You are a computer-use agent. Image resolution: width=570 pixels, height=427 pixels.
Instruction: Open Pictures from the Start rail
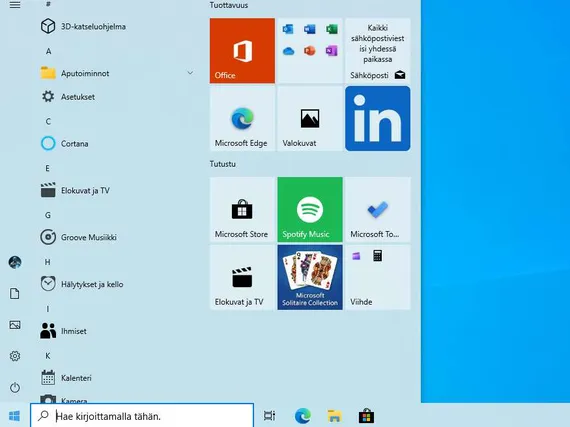pyautogui.click(x=15, y=325)
